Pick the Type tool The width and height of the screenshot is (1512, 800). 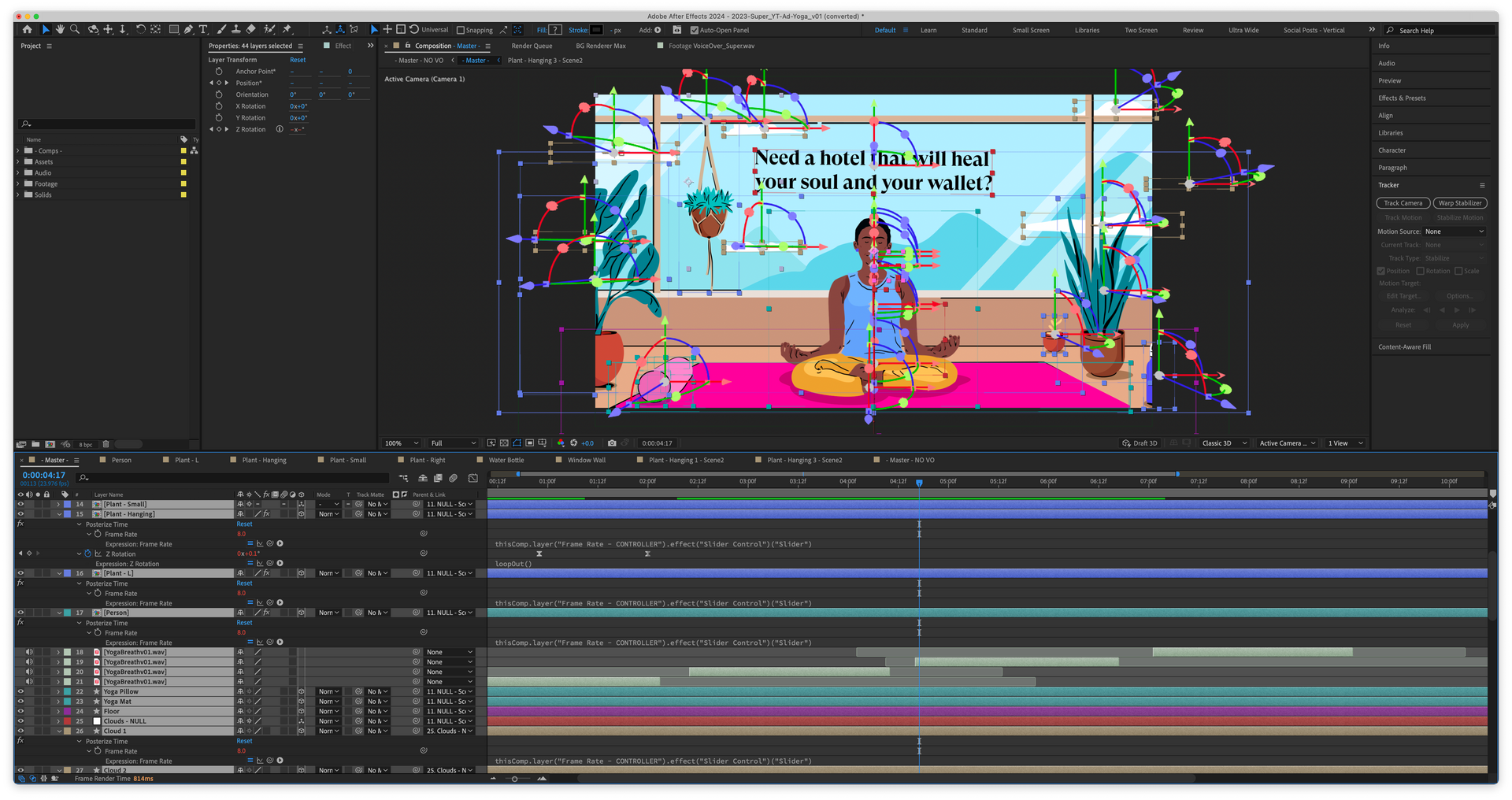pyautogui.click(x=203, y=30)
